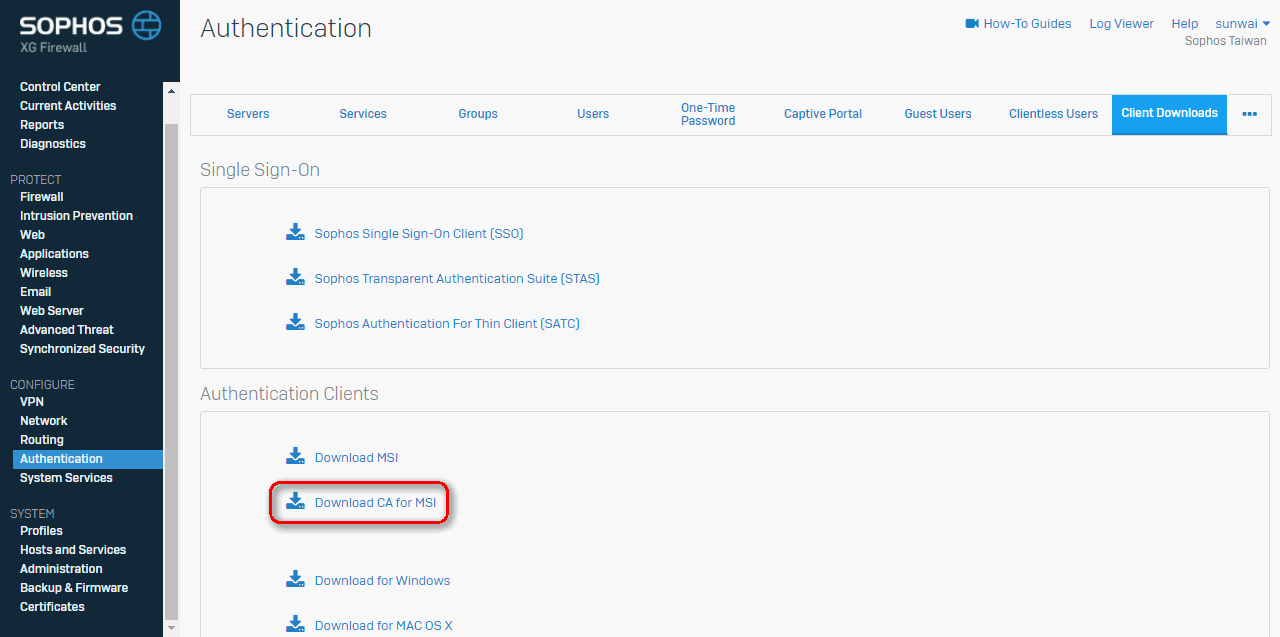Viewport: 1280px width, 637px height.
Task: Select Certificates in the sidebar
Action: [x=52, y=607]
